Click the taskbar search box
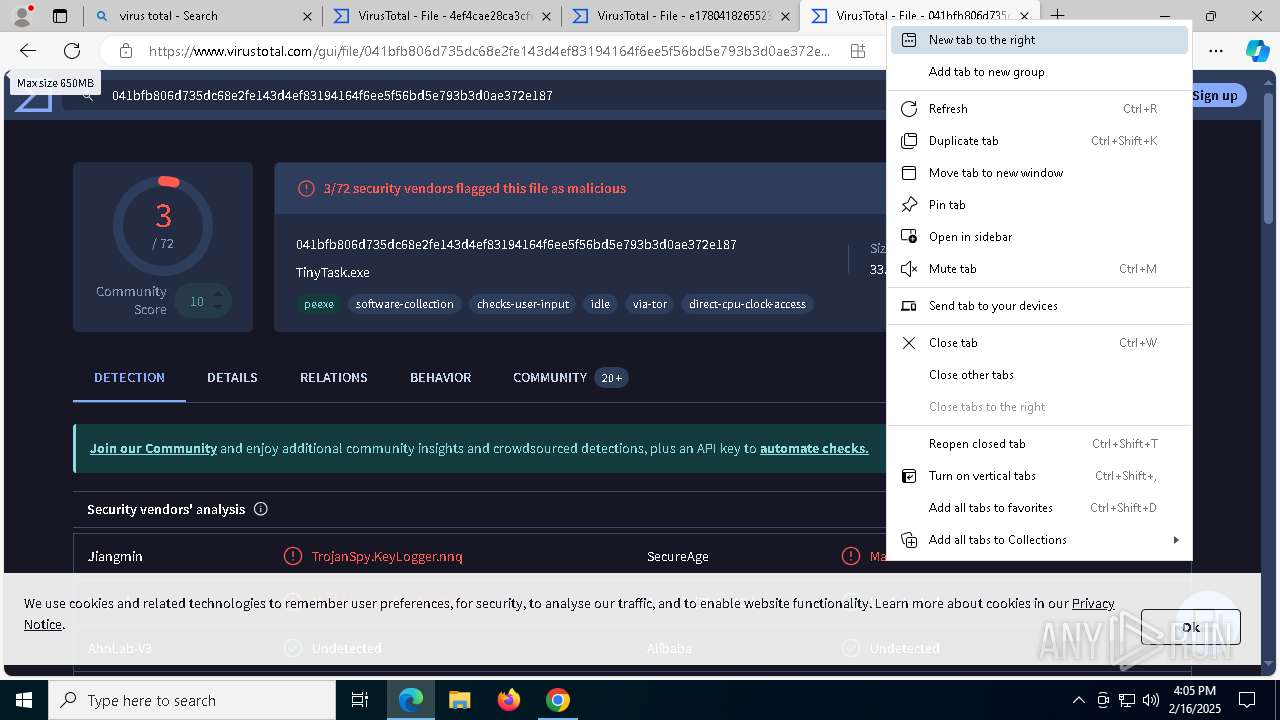The height and width of the screenshot is (720, 1280). coord(192,701)
